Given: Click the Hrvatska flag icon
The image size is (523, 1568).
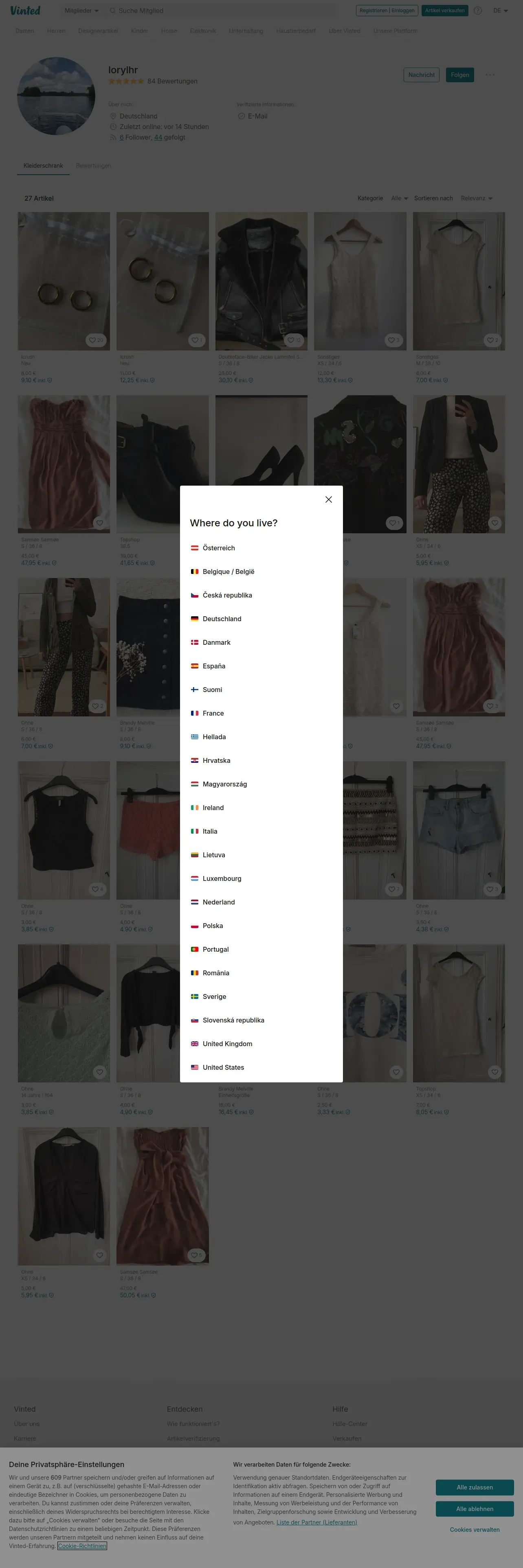Looking at the screenshot, I should click(x=195, y=760).
